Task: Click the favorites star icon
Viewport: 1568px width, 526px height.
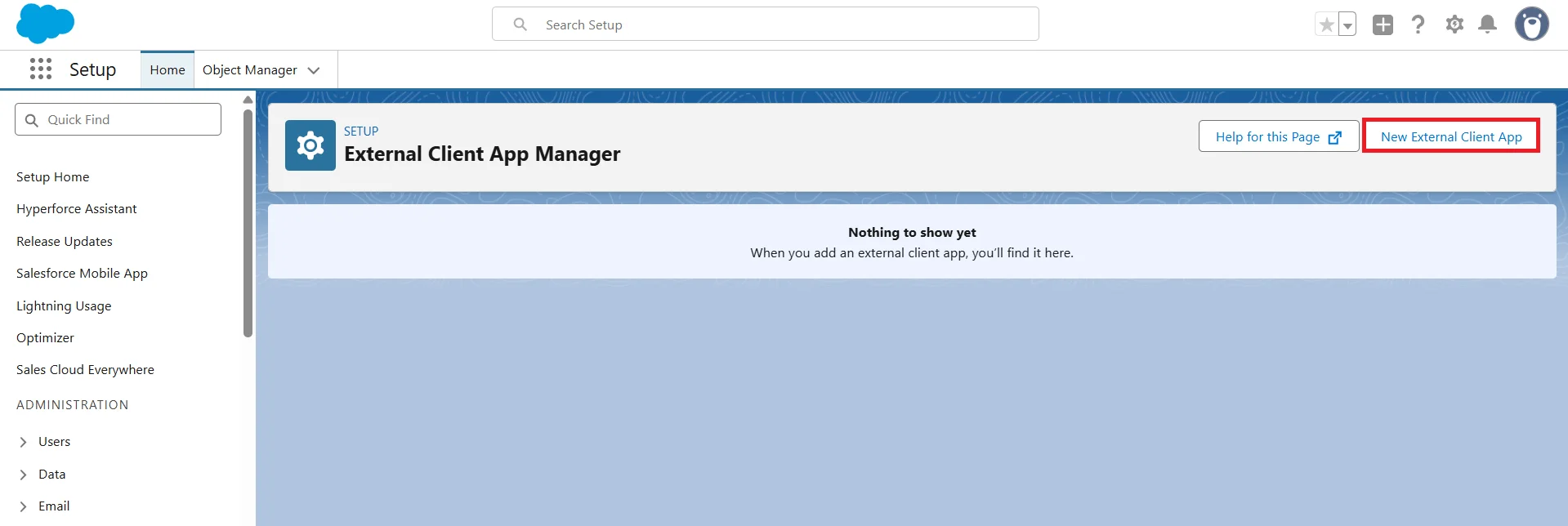Action: click(1326, 25)
